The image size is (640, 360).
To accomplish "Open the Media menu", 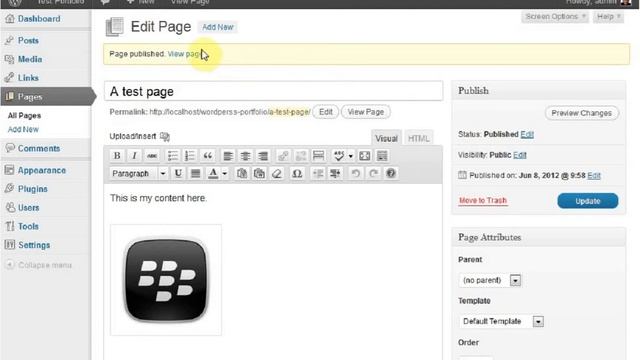I will 30,59.
